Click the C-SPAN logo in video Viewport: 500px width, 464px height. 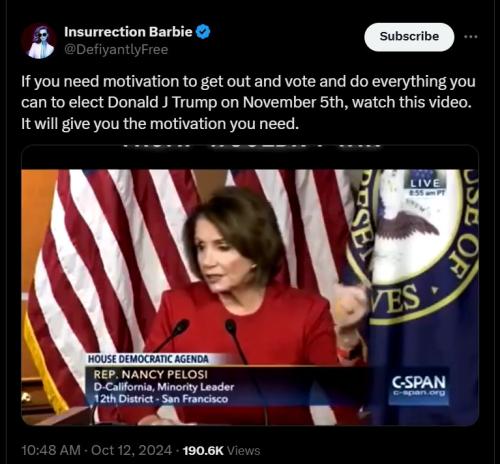pyautogui.click(x=419, y=382)
